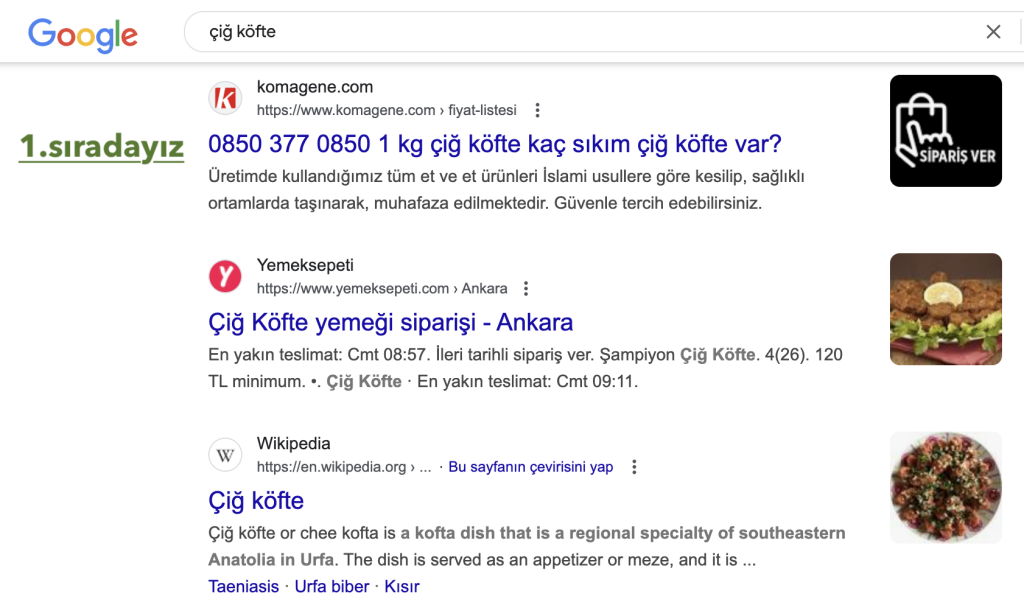Click the Yemeksepeti favicon icon
This screenshot has height=616, width=1024.
coord(225,276)
